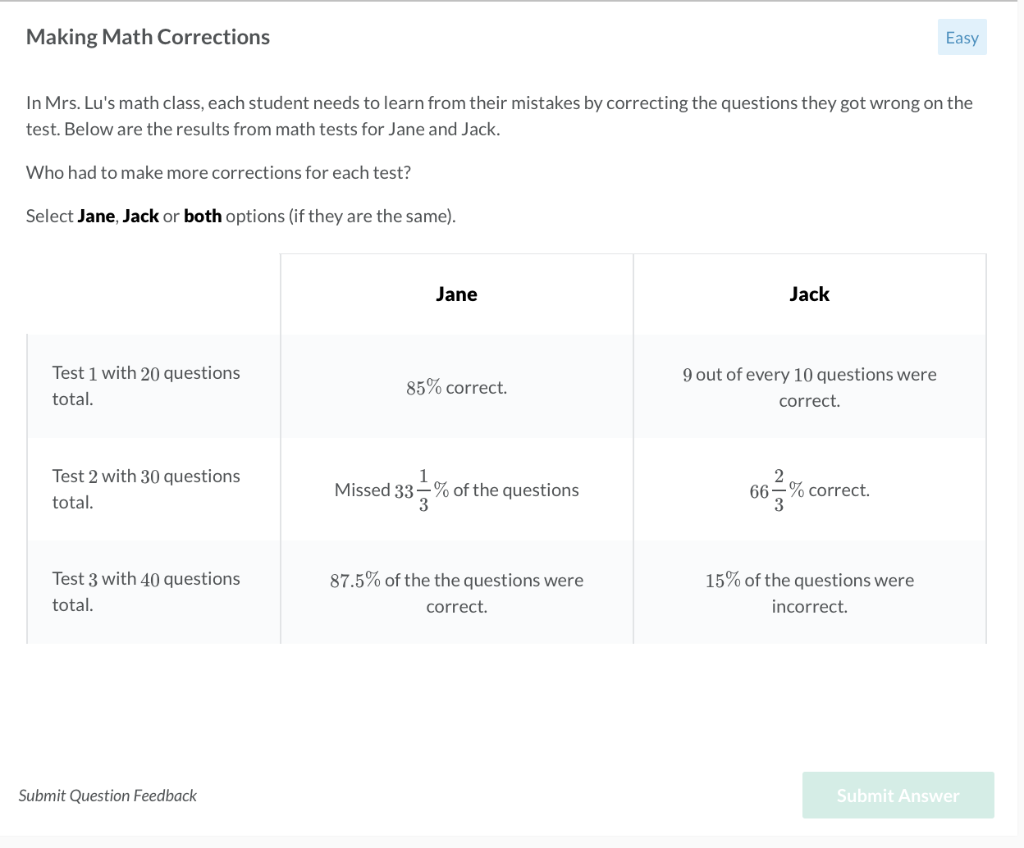Select Jack's "66 2/3% correct" cell
The height and width of the screenshot is (848, 1024).
pyautogui.click(x=809, y=489)
